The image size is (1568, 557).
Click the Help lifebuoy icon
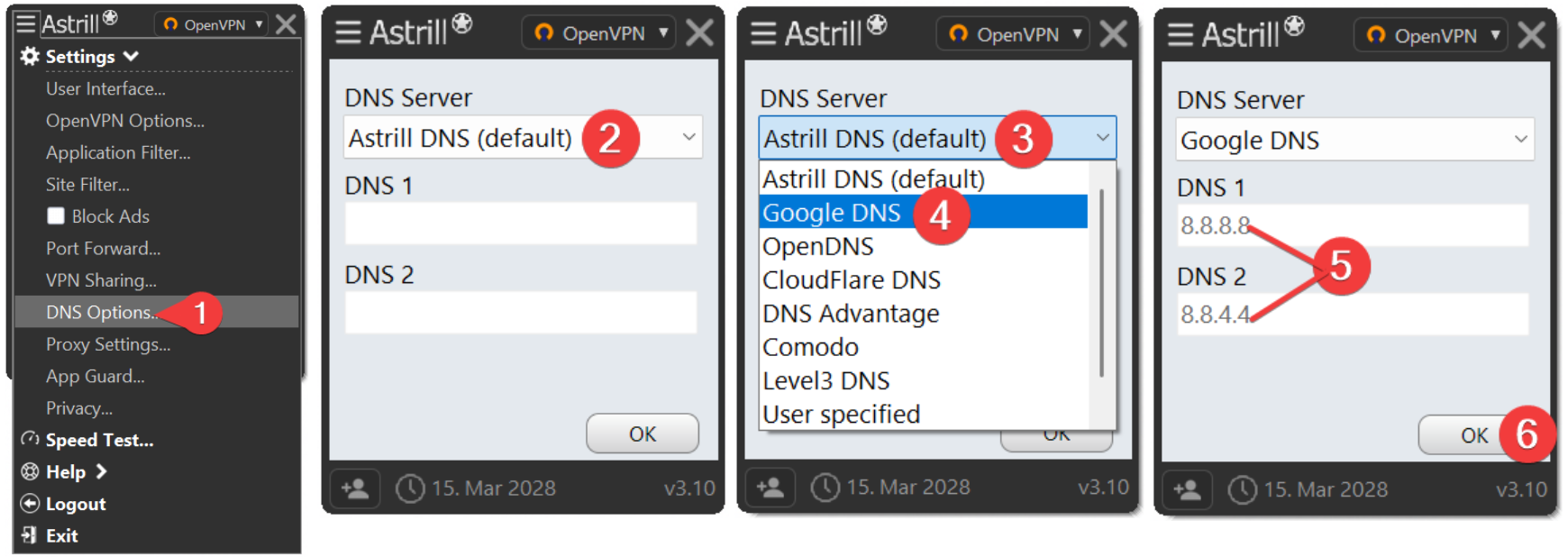[30, 471]
